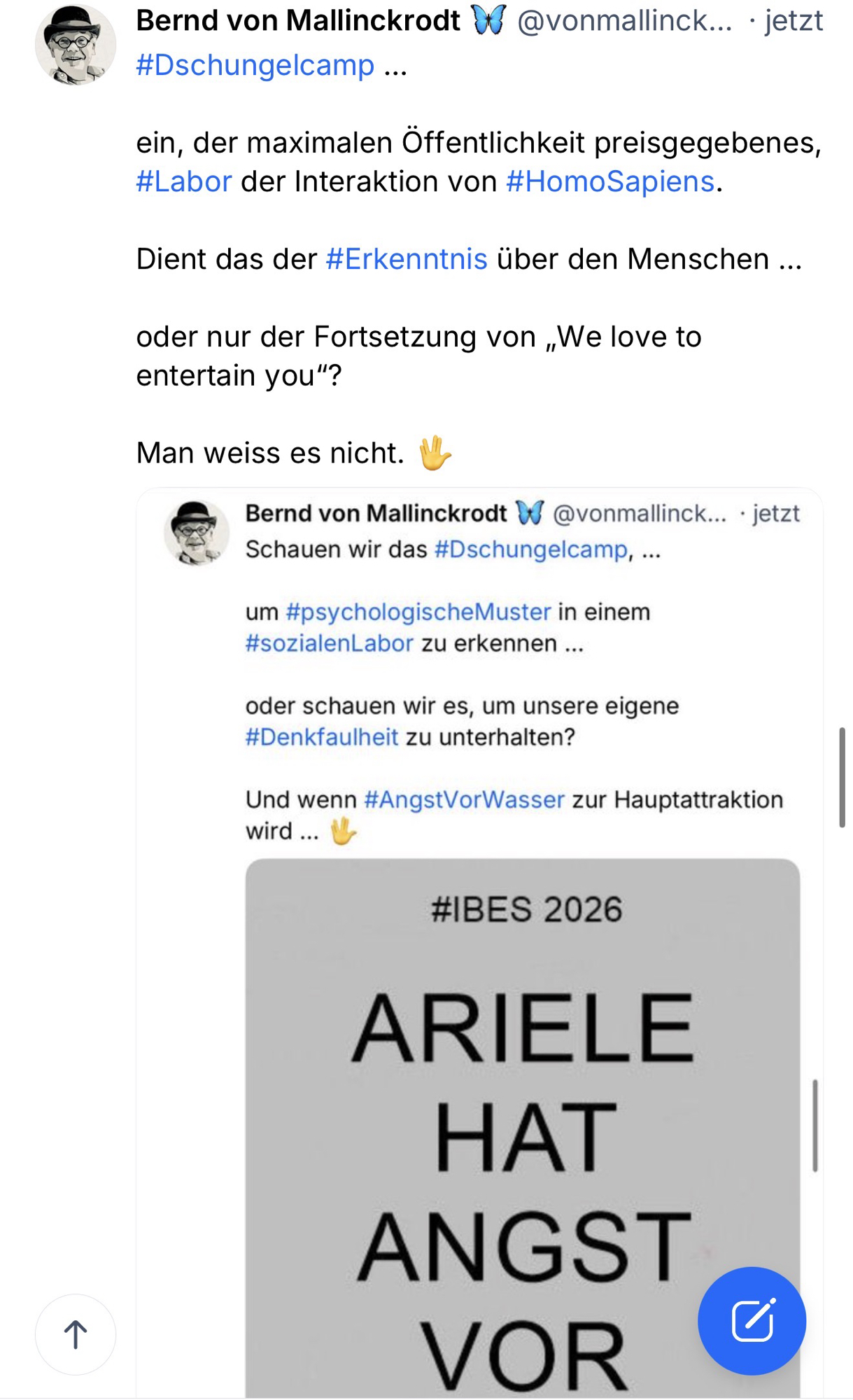Image resolution: width=853 pixels, height=1400 pixels.
Task: Open the #psychologischeMuster hashtag
Action: pyautogui.click(x=418, y=612)
